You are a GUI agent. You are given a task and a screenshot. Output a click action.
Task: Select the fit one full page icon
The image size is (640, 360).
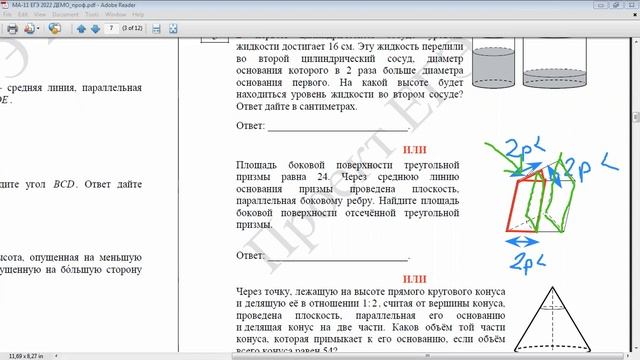pyautogui.click(x=173, y=29)
